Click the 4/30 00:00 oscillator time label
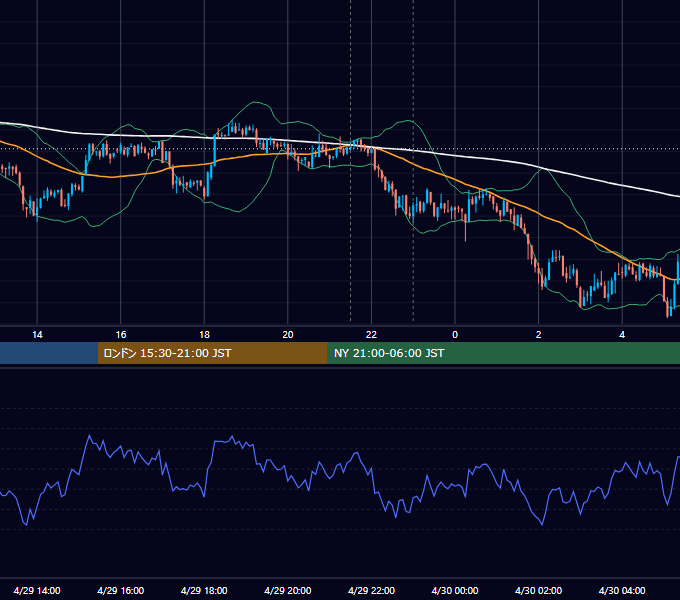Image resolution: width=680 pixels, height=600 pixels. point(455,590)
